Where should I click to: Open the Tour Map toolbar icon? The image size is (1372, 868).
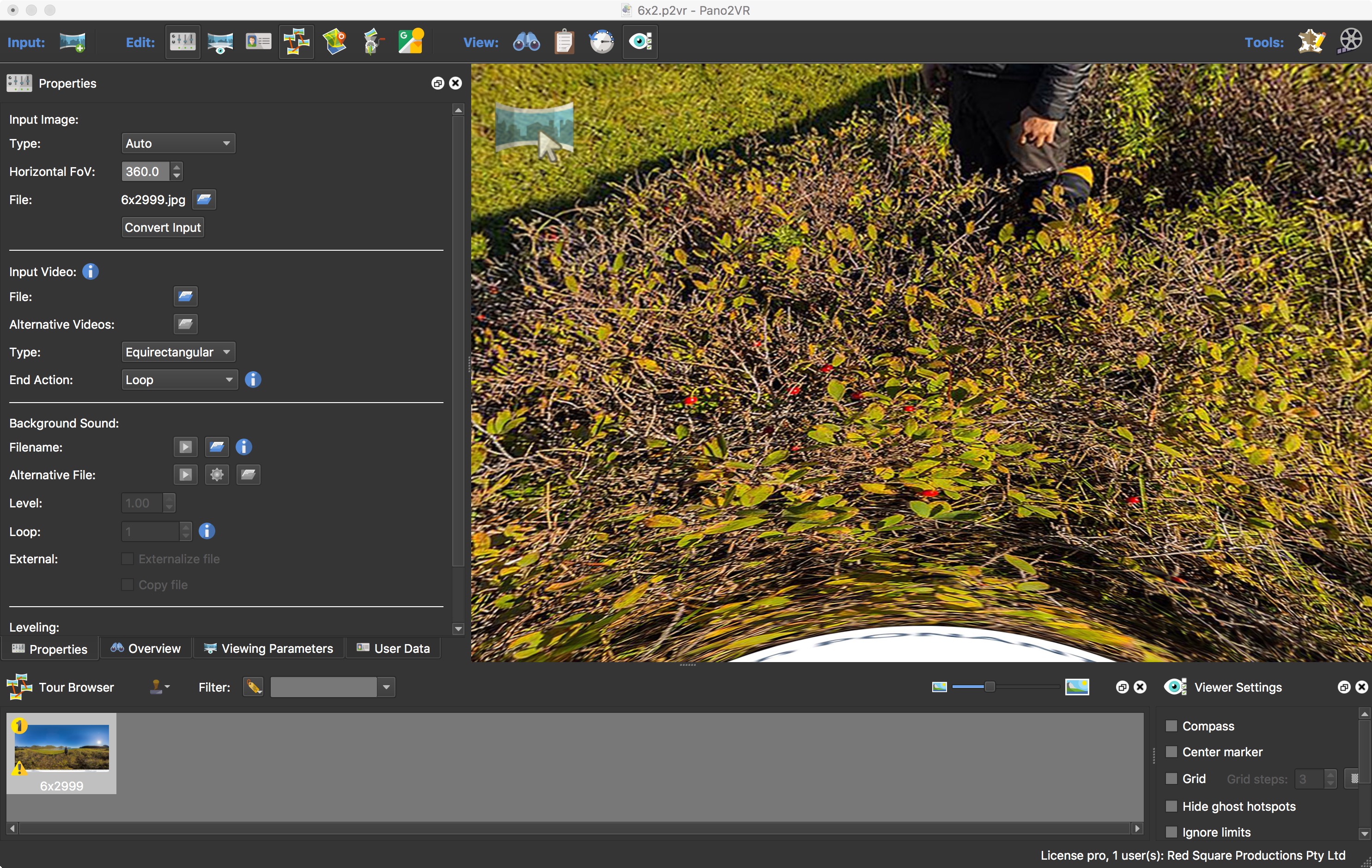[x=334, y=42]
